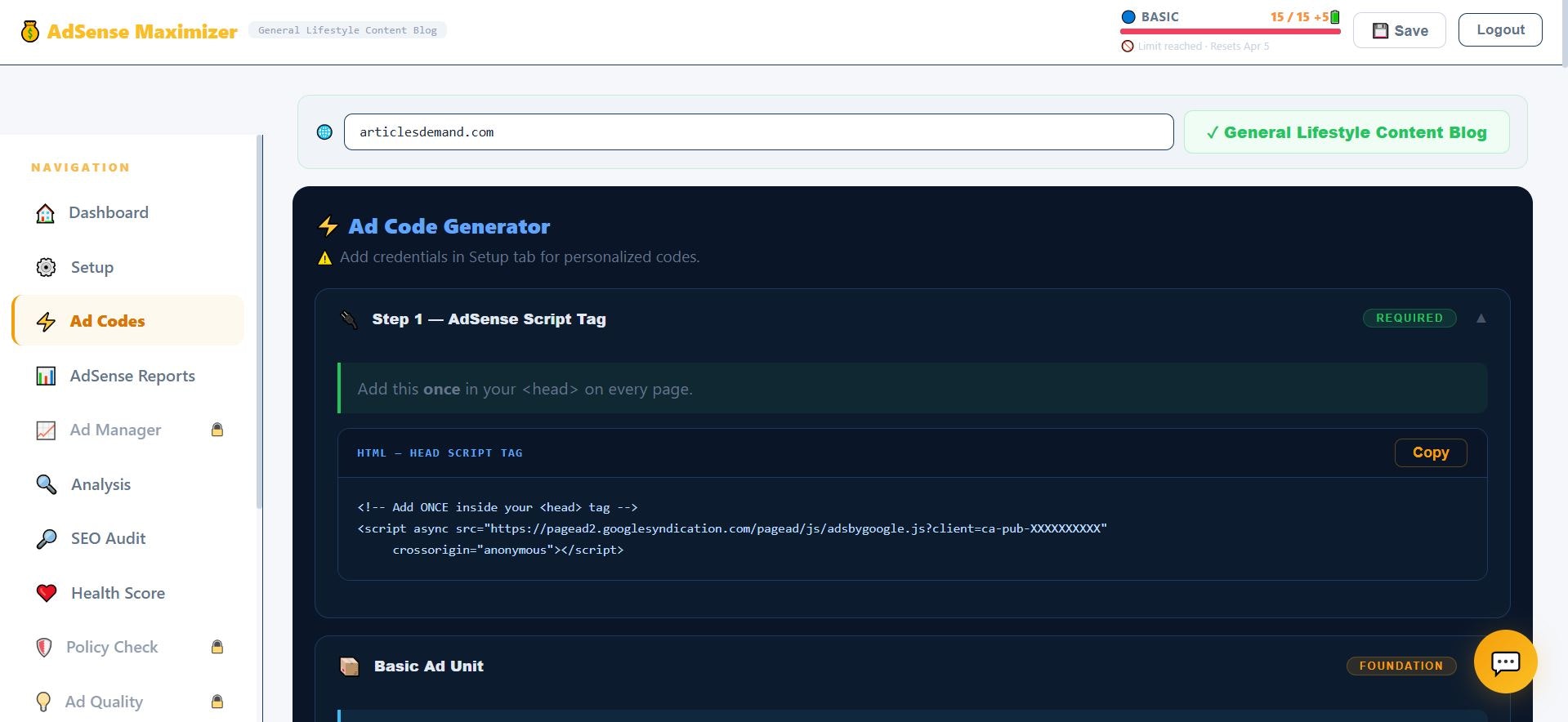Open the chat support bubble
Image resolution: width=1568 pixels, height=722 pixels.
[x=1505, y=662]
